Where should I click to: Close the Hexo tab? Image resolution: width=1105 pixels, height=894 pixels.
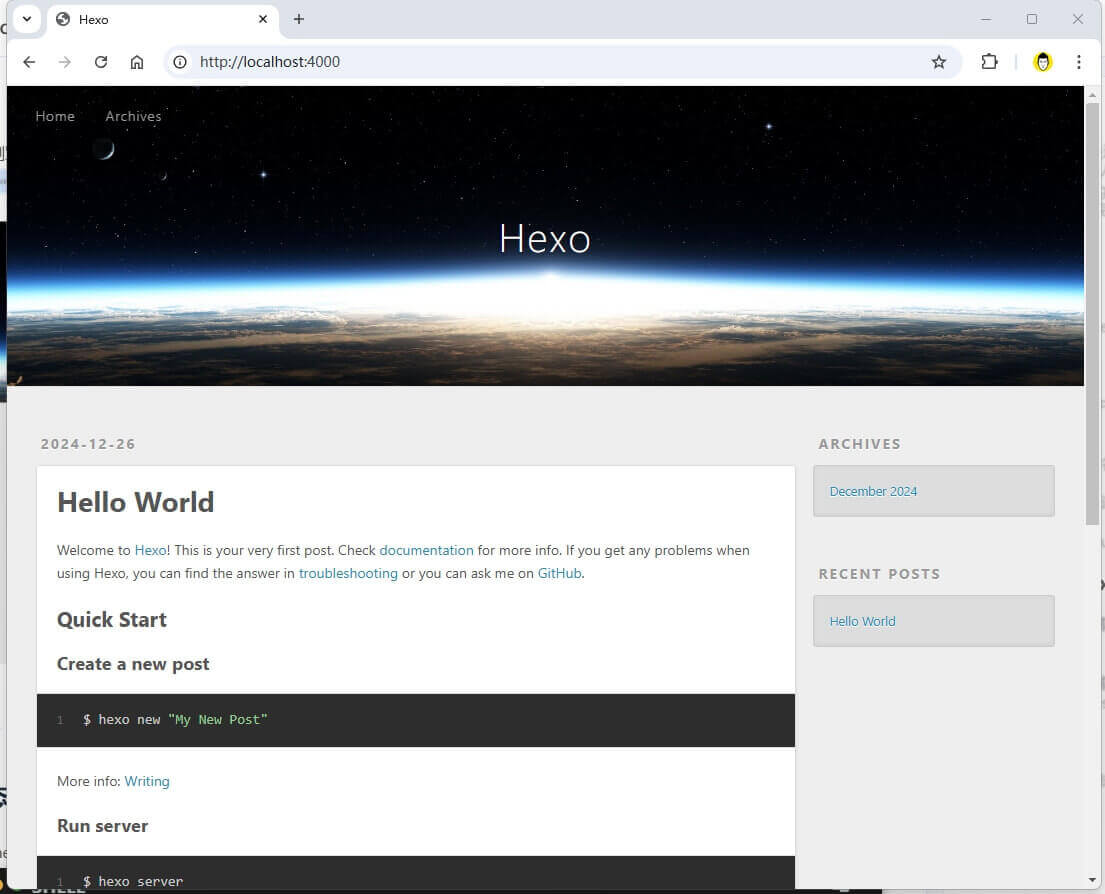264,19
